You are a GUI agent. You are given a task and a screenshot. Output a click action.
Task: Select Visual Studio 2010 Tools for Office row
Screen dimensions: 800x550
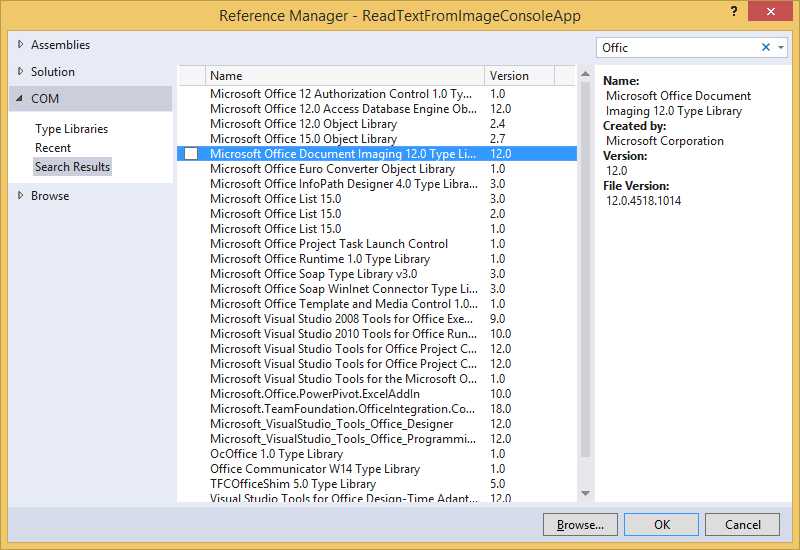coord(377,334)
